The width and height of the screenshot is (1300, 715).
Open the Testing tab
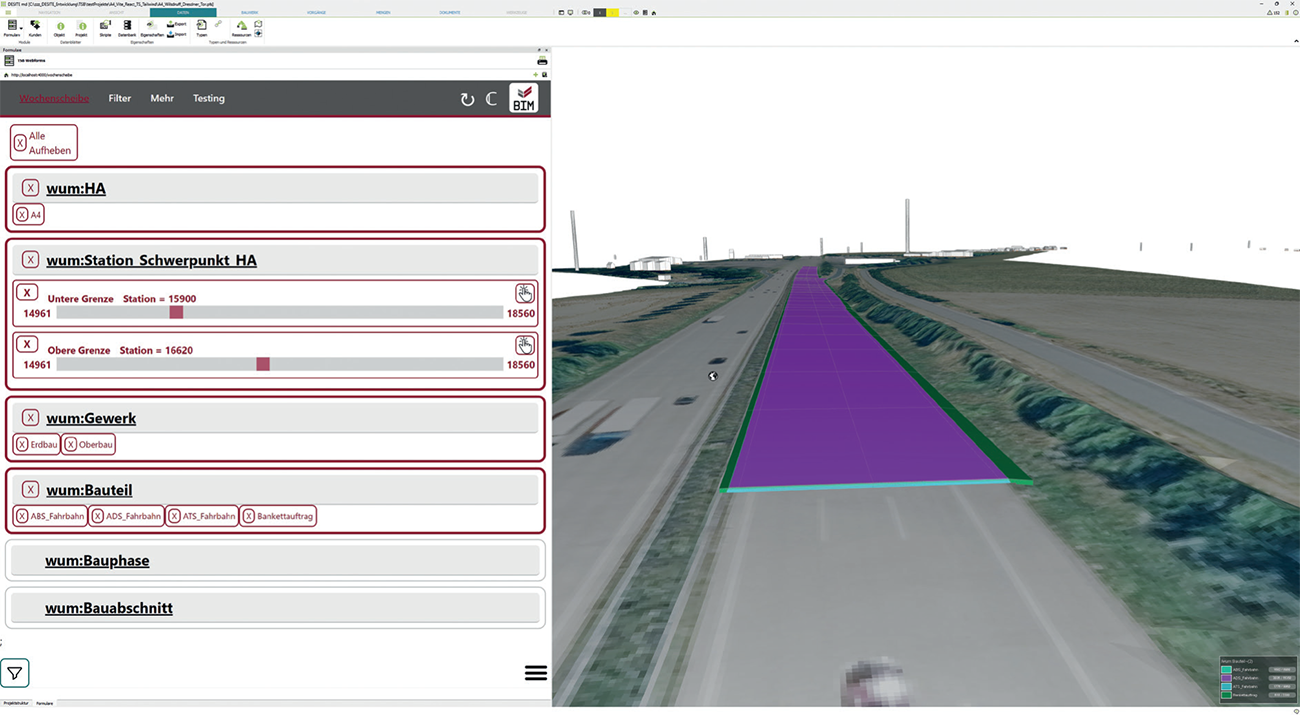[x=209, y=98]
